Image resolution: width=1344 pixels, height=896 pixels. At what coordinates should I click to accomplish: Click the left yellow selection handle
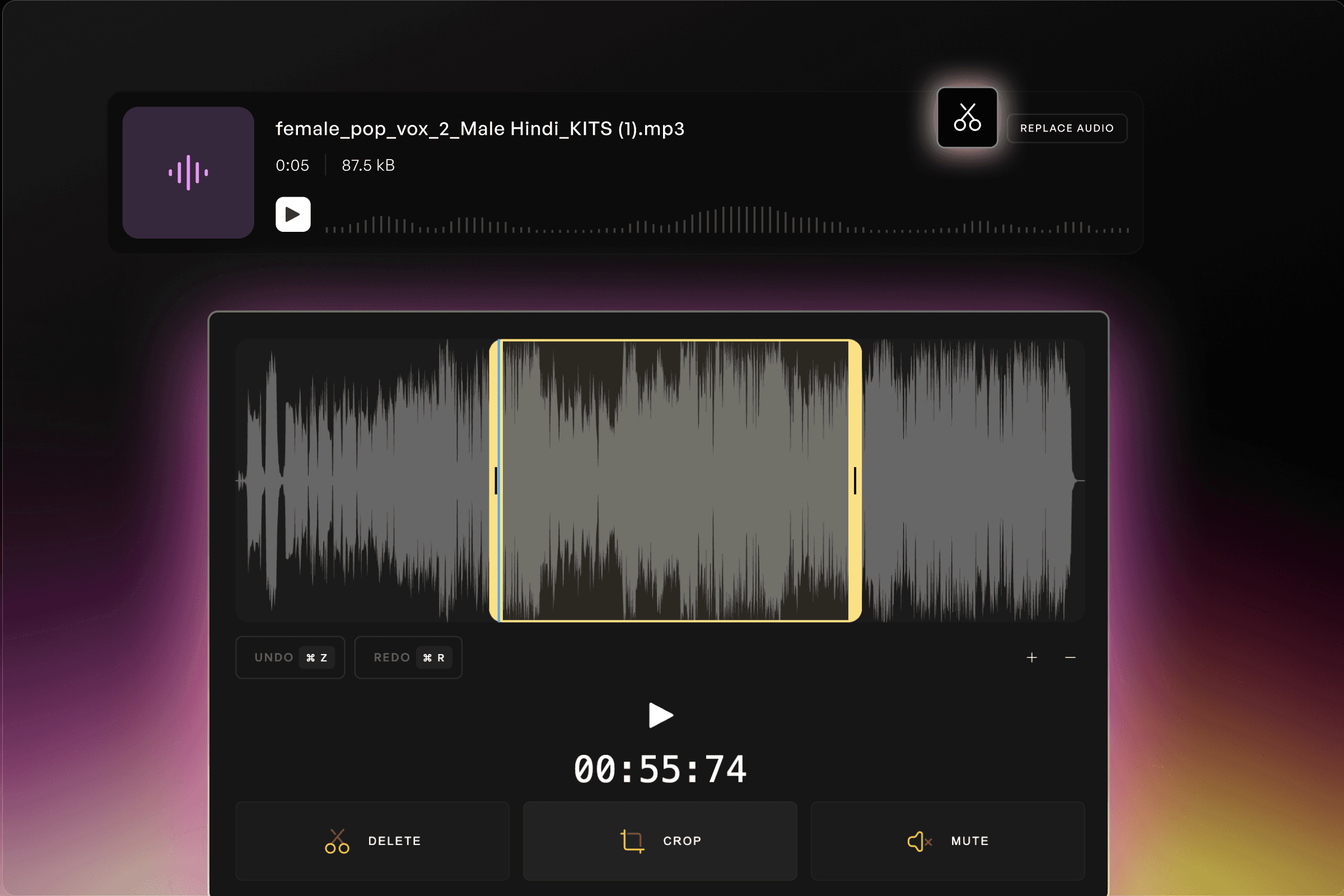pos(494,480)
